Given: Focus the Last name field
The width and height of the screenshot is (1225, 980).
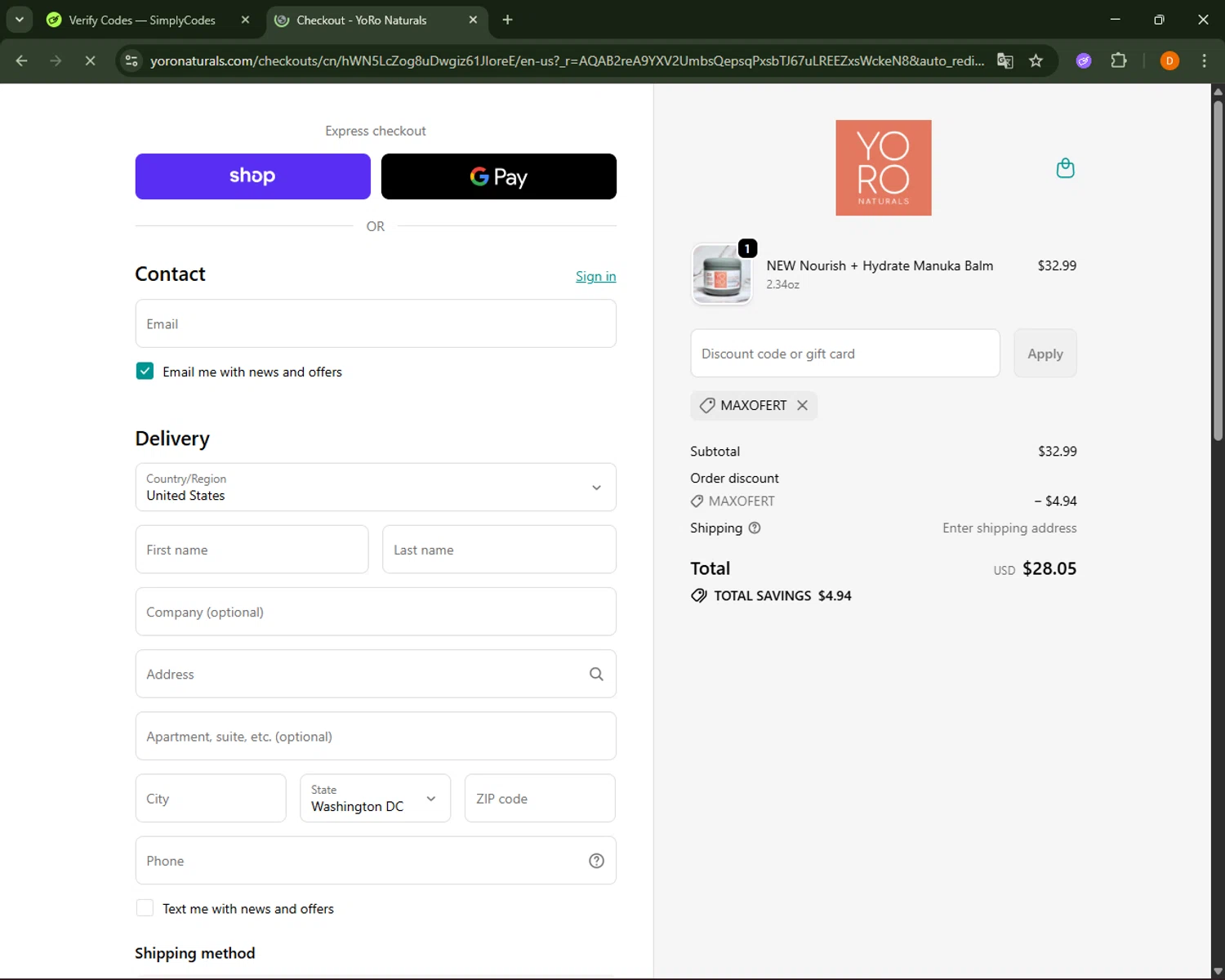Looking at the screenshot, I should pyautogui.click(x=499, y=550).
